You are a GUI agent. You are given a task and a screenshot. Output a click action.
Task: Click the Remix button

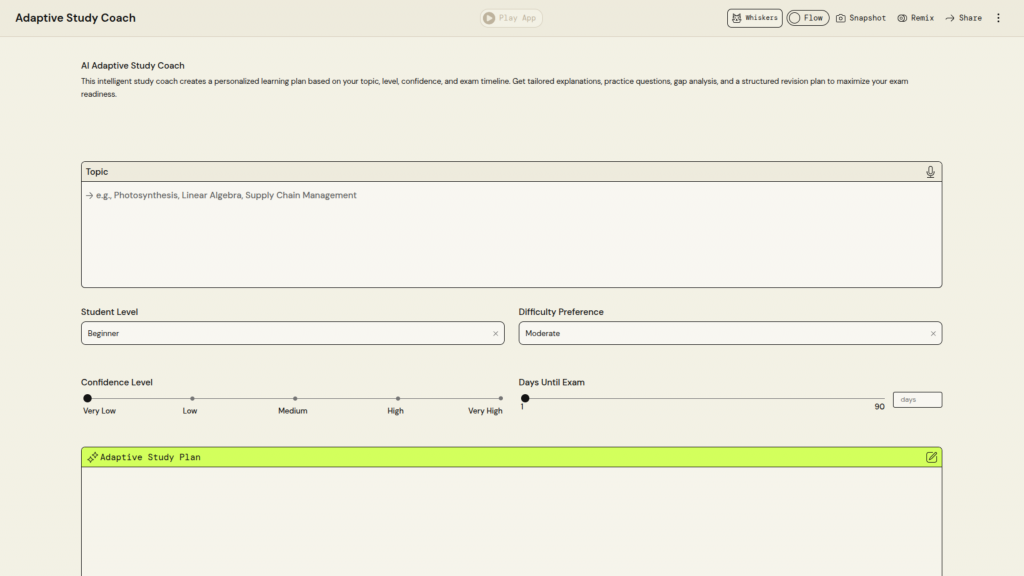click(x=915, y=18)
